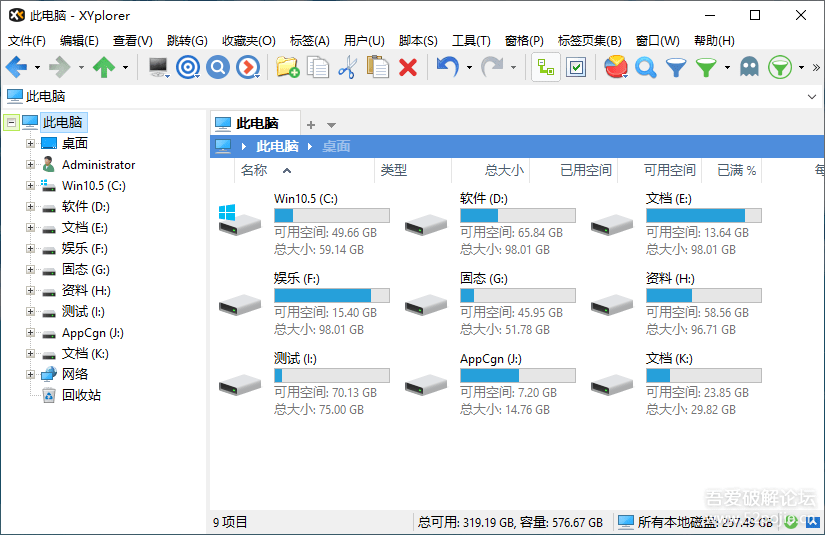
Task: Click the ghost filter toolbar icon
Action: coord(749,67)
